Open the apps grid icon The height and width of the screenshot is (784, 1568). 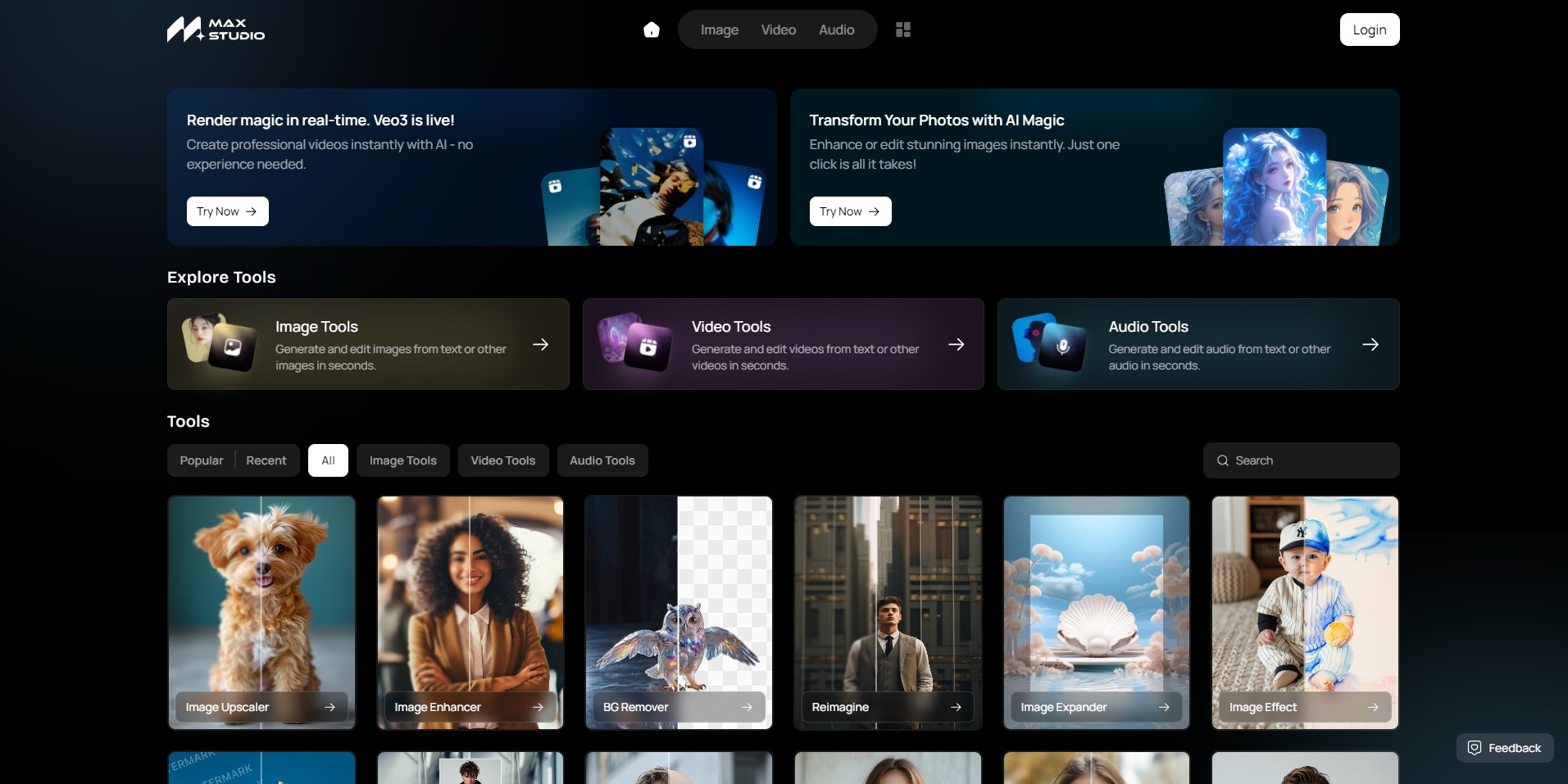(x=903, y=29)
